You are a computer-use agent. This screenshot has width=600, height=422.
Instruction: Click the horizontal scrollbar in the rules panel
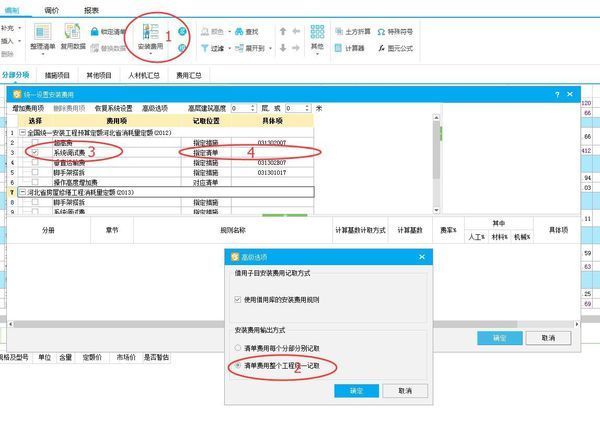click(x=265, y=324)
